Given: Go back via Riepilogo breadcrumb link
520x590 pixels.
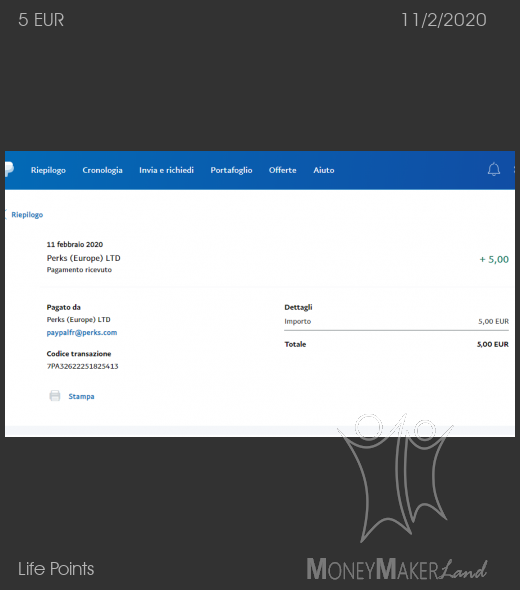Looking at the screenshot, I should (x=27, y=214).
